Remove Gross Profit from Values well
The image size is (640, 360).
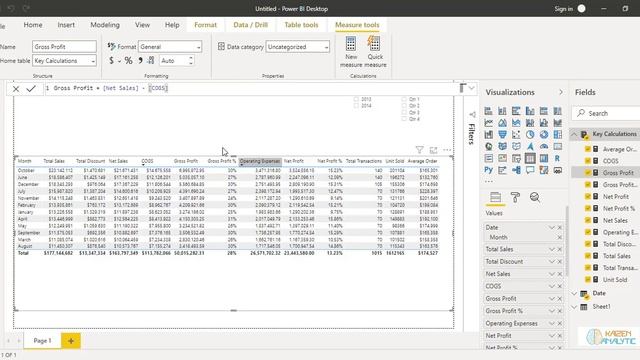[x=560, y=299]
